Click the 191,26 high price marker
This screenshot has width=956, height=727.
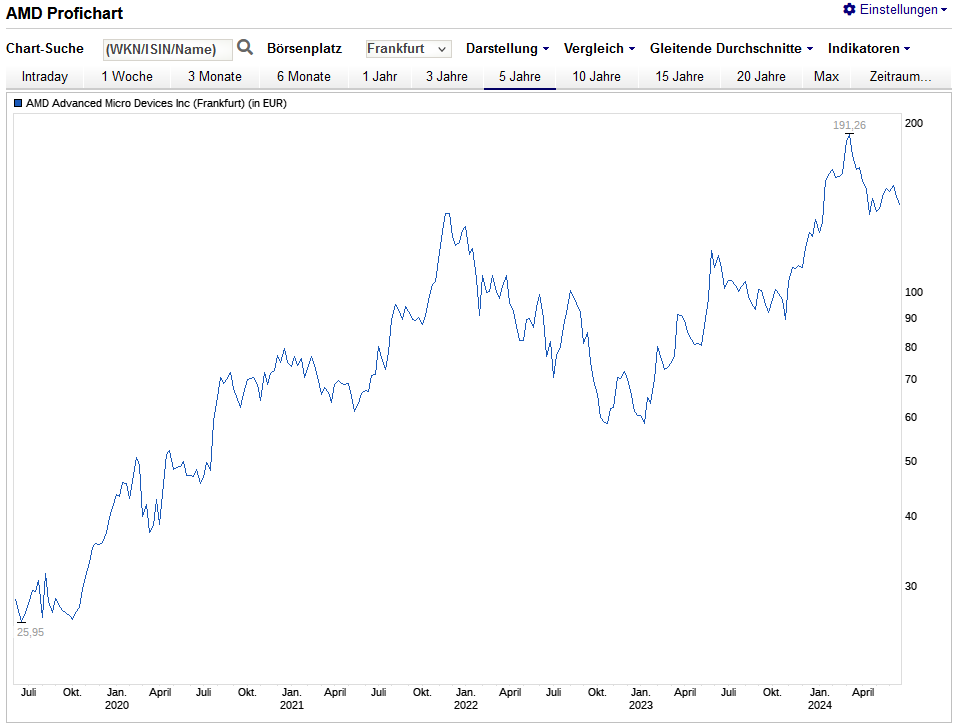[x=849, y=125]
